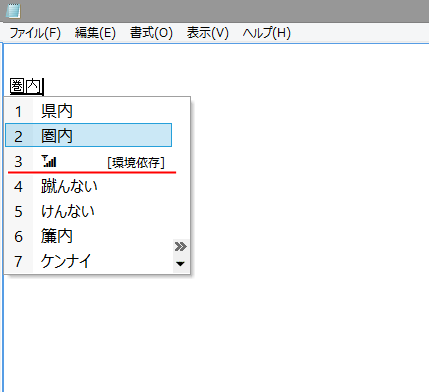Image resolution: width=429 pixels, height=392 pixels.
Task: Choose the signal bars symbol candidate
Action: (x=88, y=162)
